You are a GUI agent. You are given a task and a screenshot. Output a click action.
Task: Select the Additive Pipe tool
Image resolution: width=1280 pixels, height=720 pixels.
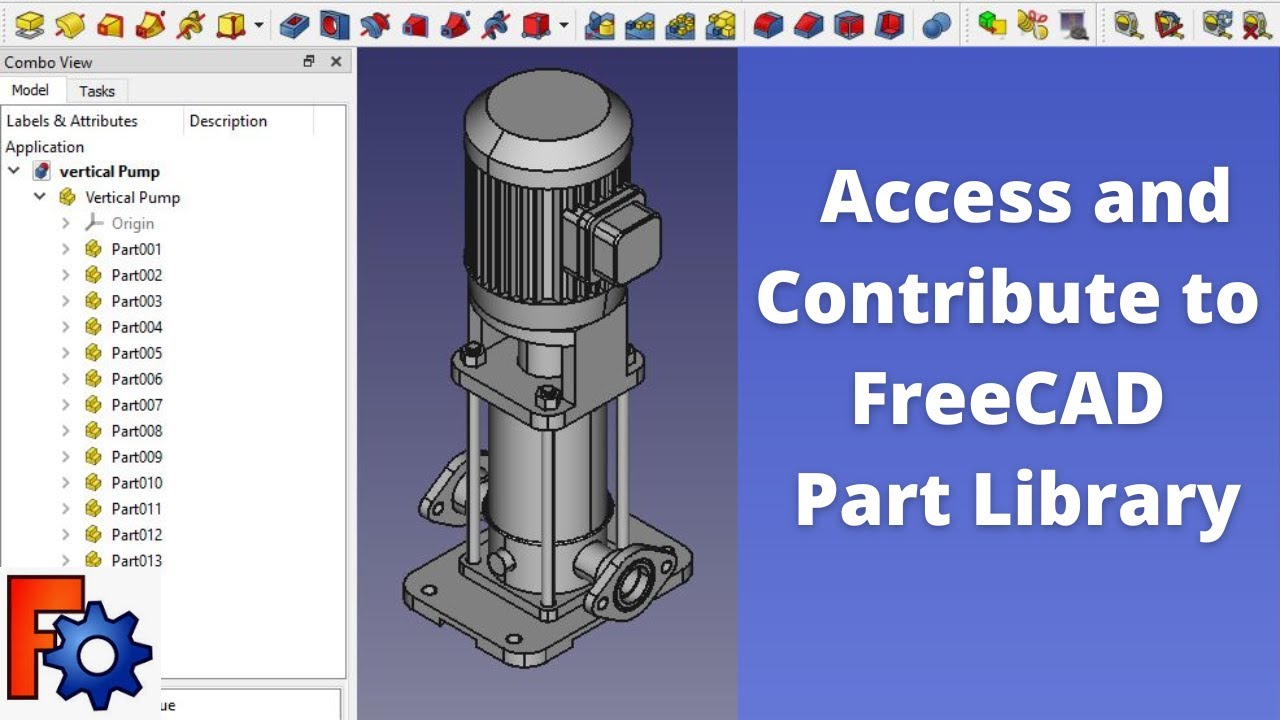click(x=150, y=24)
